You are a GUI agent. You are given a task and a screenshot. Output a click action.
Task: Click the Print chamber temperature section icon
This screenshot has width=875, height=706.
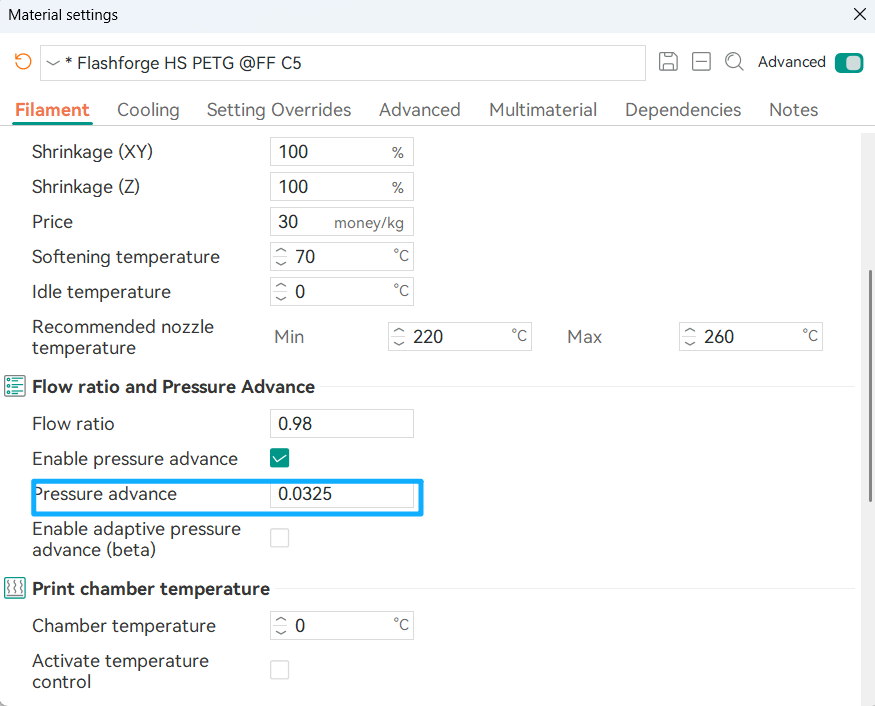coord(15,588)
